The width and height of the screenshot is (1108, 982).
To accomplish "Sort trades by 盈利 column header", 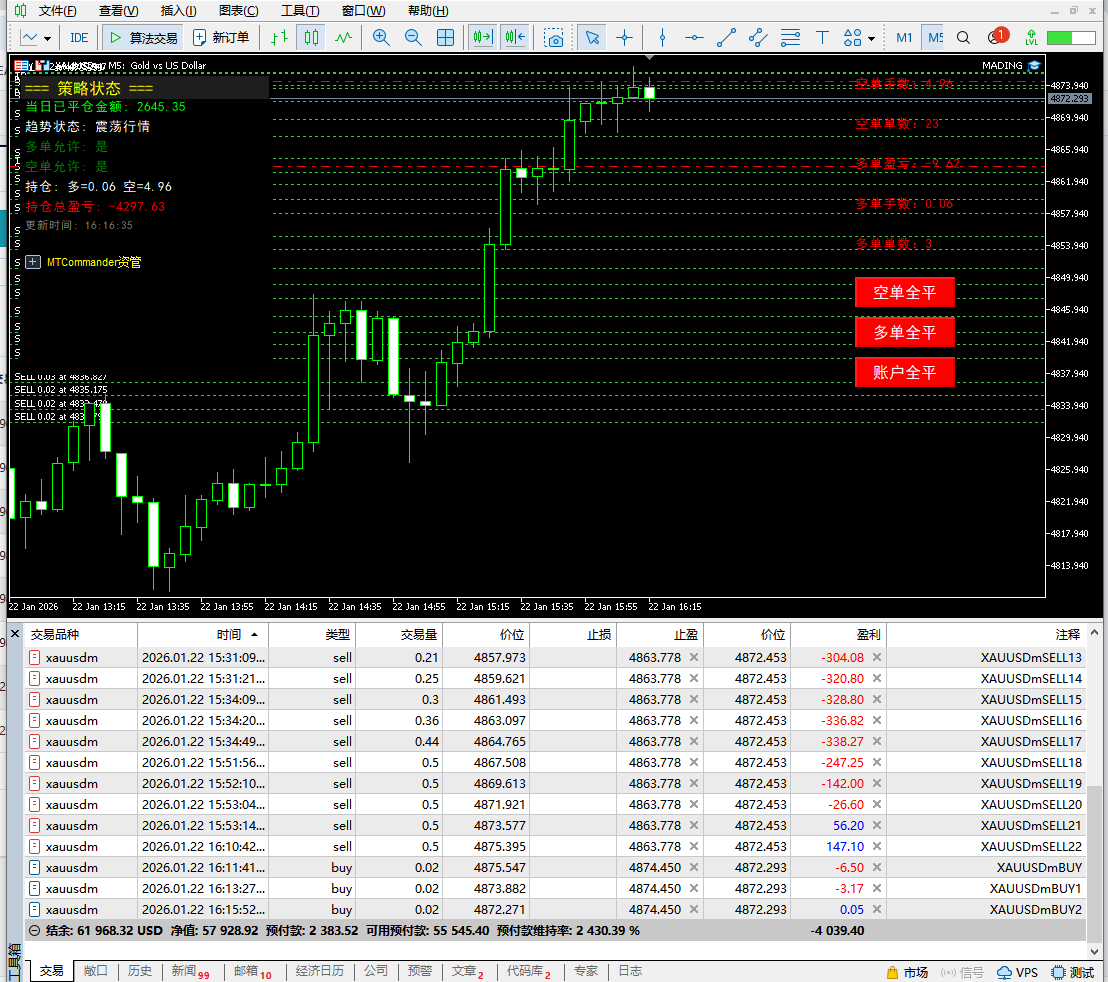I will pyautogui.click(x=838, y=634).
